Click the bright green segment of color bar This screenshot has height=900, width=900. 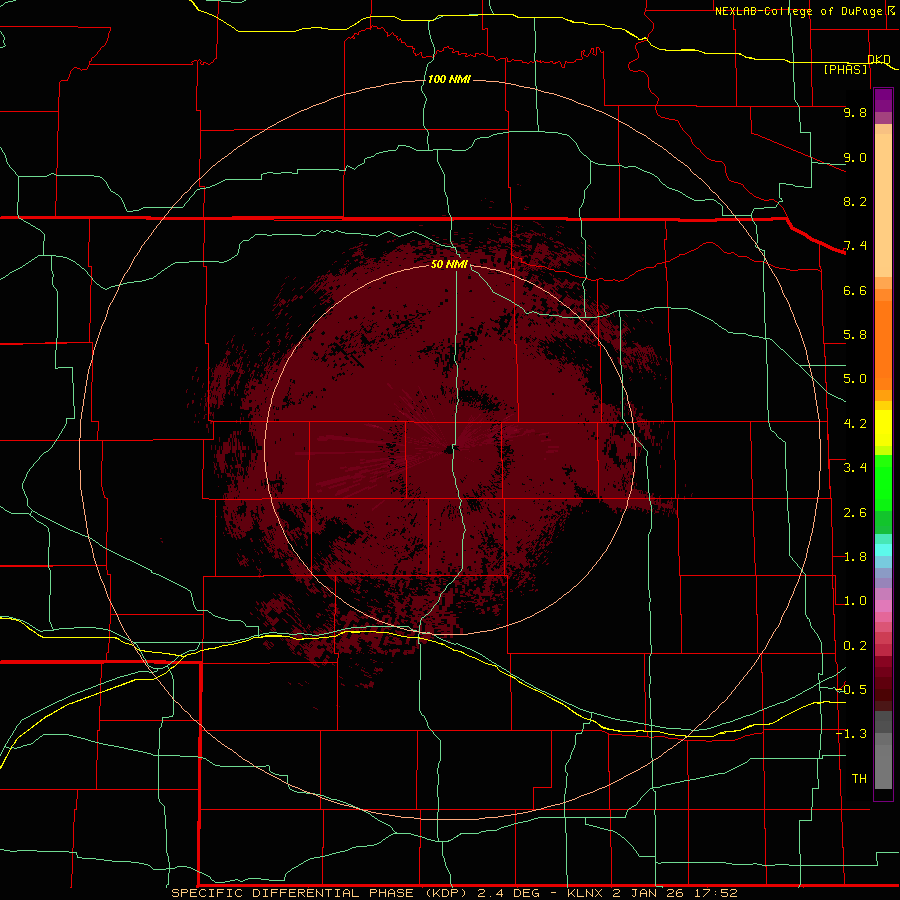(x=883, y=483)
